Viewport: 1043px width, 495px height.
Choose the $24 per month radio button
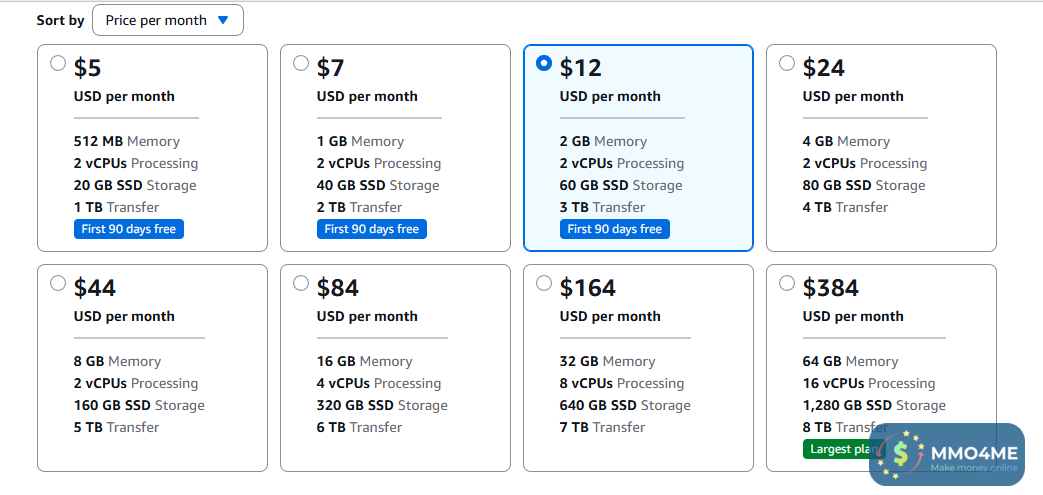(x=787, y=63)
